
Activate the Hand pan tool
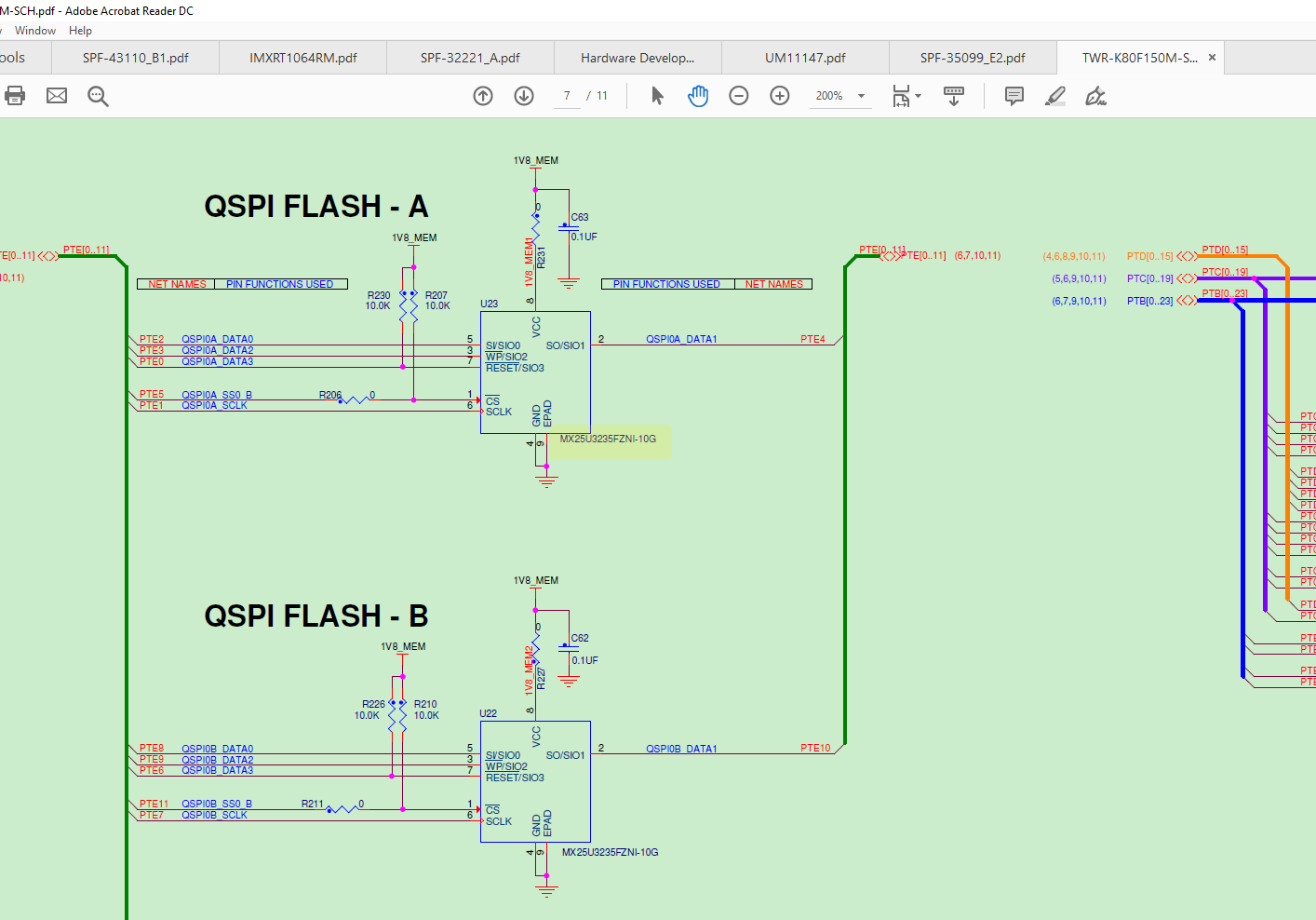[698, 95]
